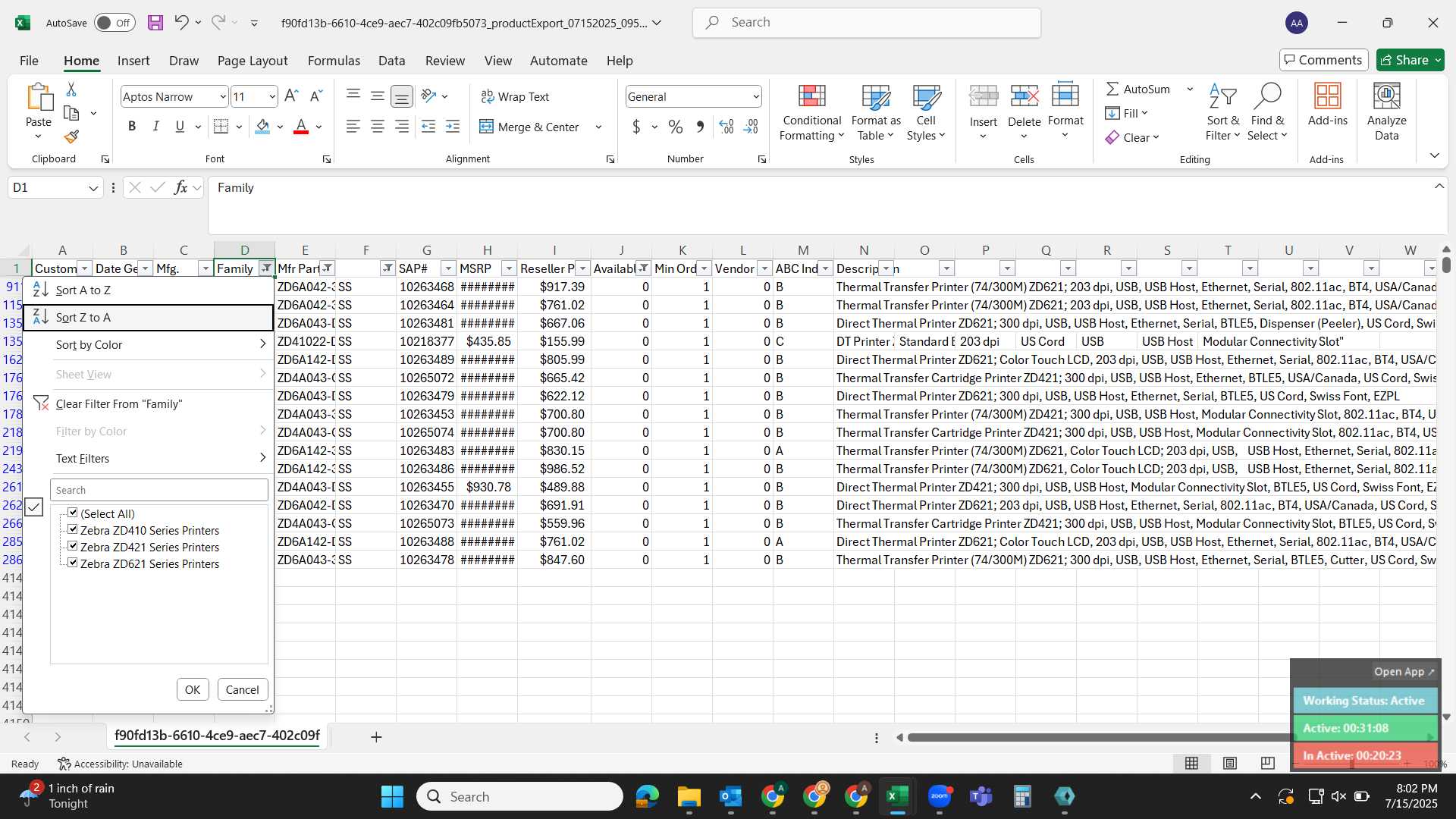
Task: Click the Increase Font Size icon
Action: [291, 96]
